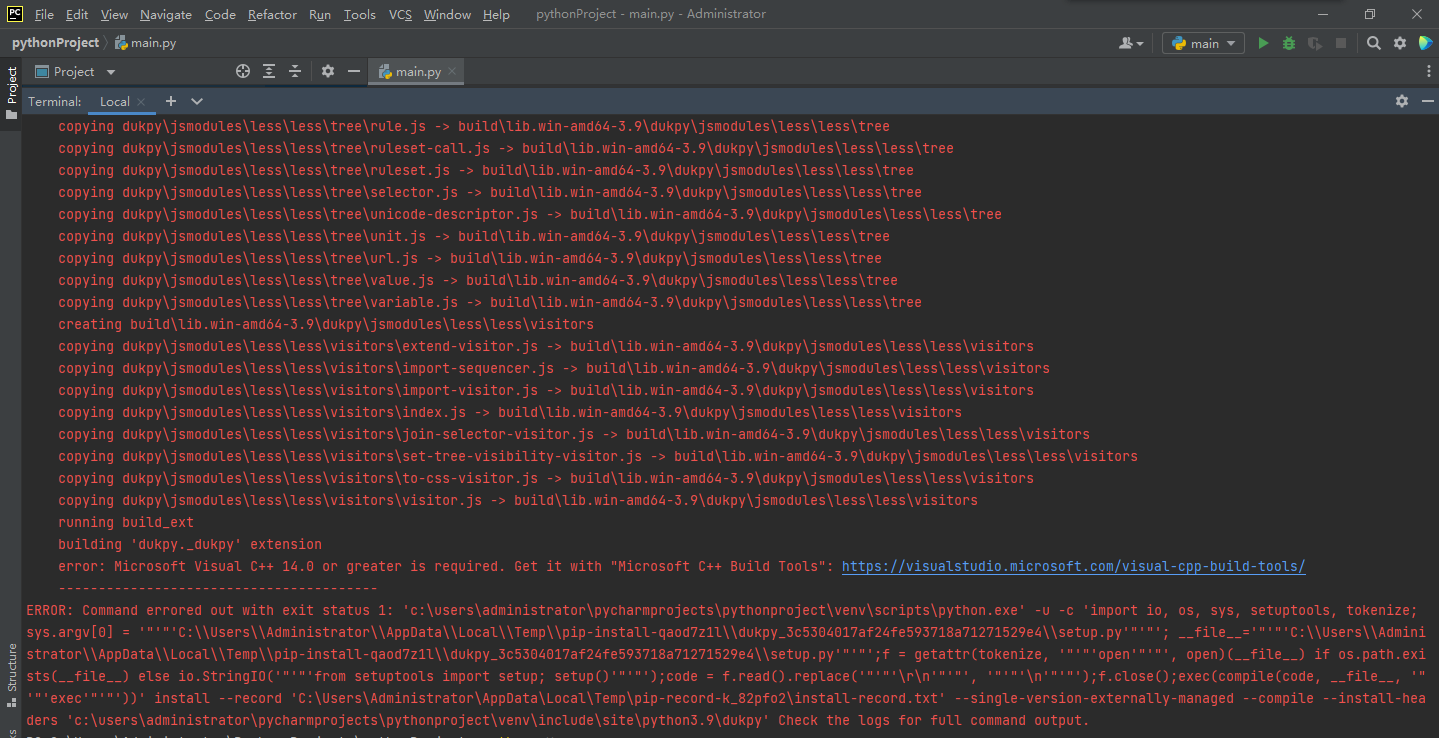The height and width of the screenshot is (738, 1439).
Task: Open the Code menu
Action: pos(220,14)
